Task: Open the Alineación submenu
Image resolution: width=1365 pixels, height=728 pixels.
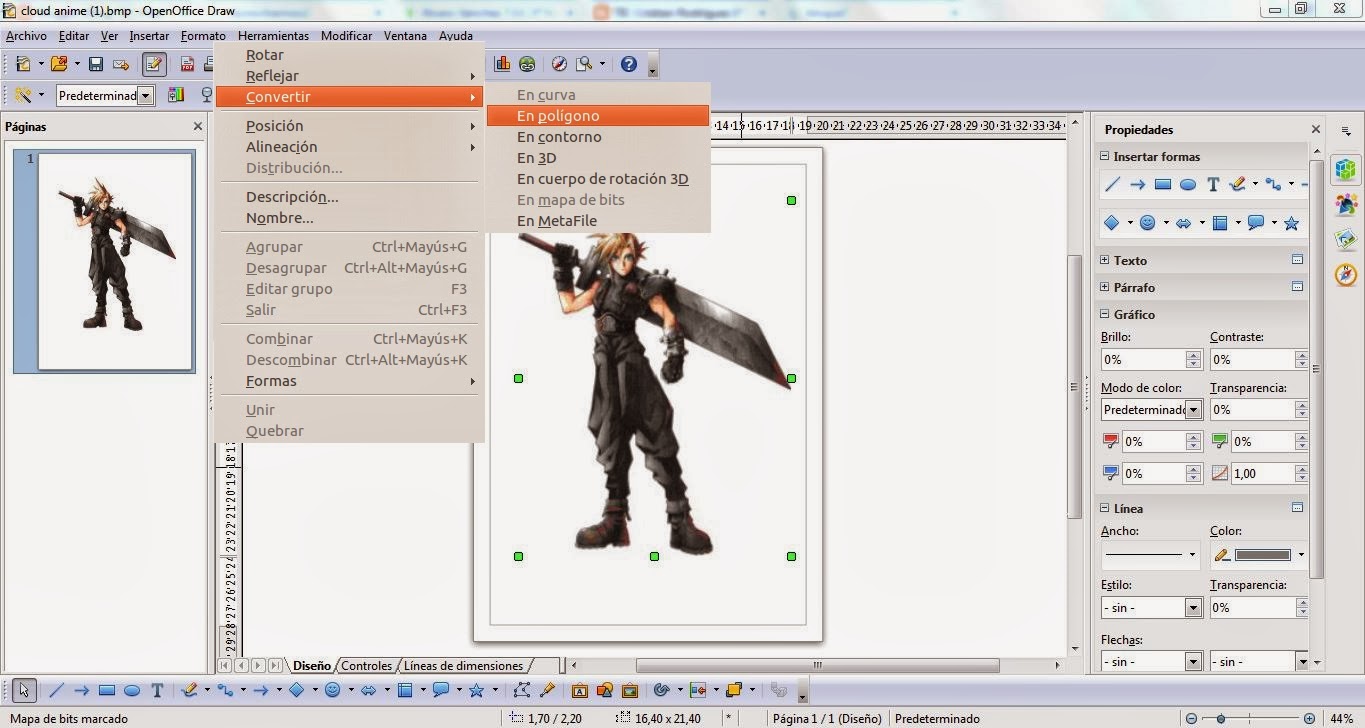Action: click(x=350, y=147)
